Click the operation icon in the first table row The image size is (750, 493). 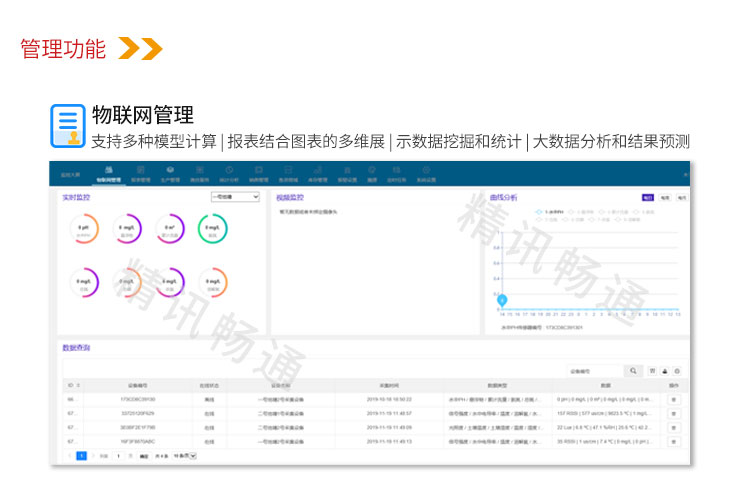pos(673,399)
